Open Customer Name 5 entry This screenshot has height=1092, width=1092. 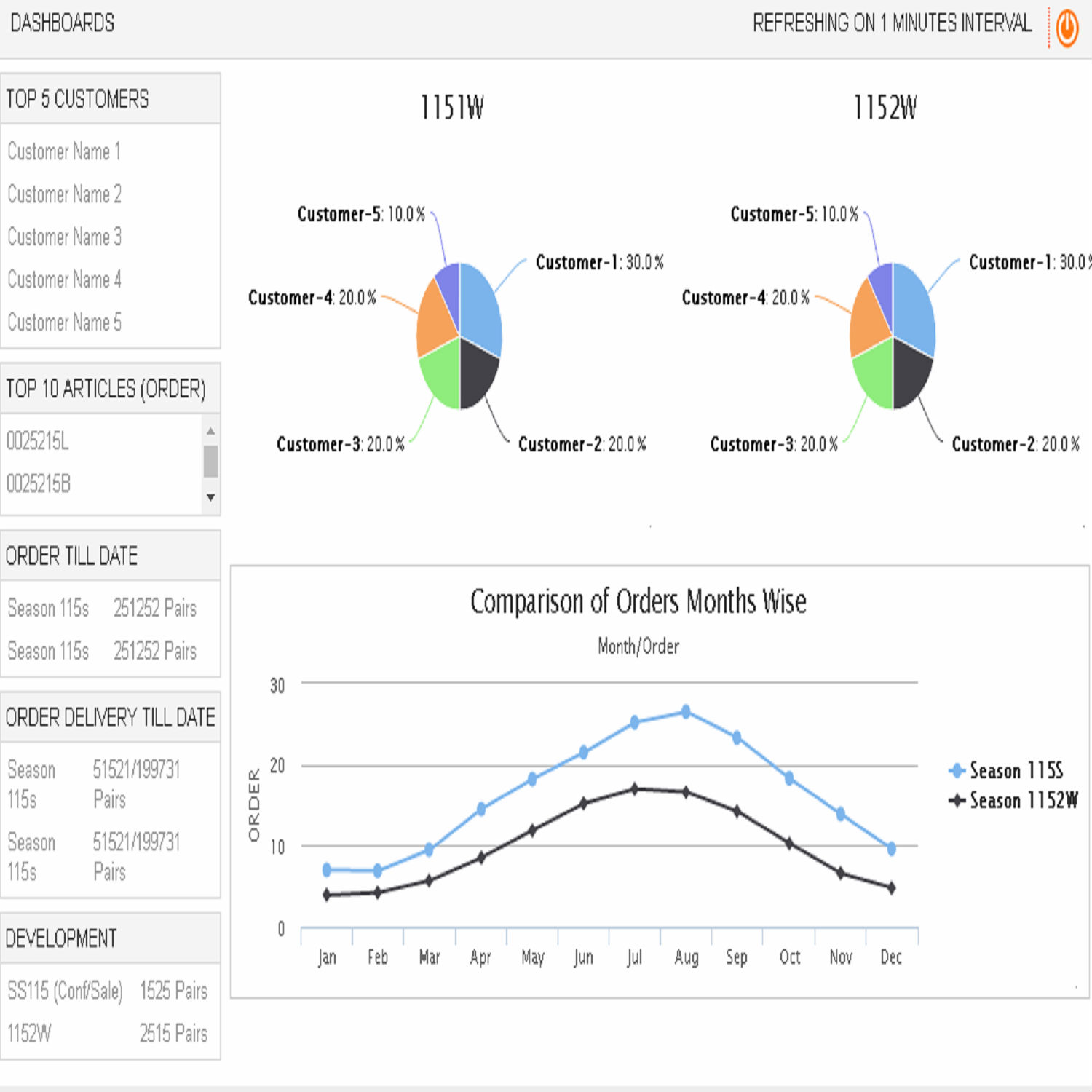tap(64, 322)
